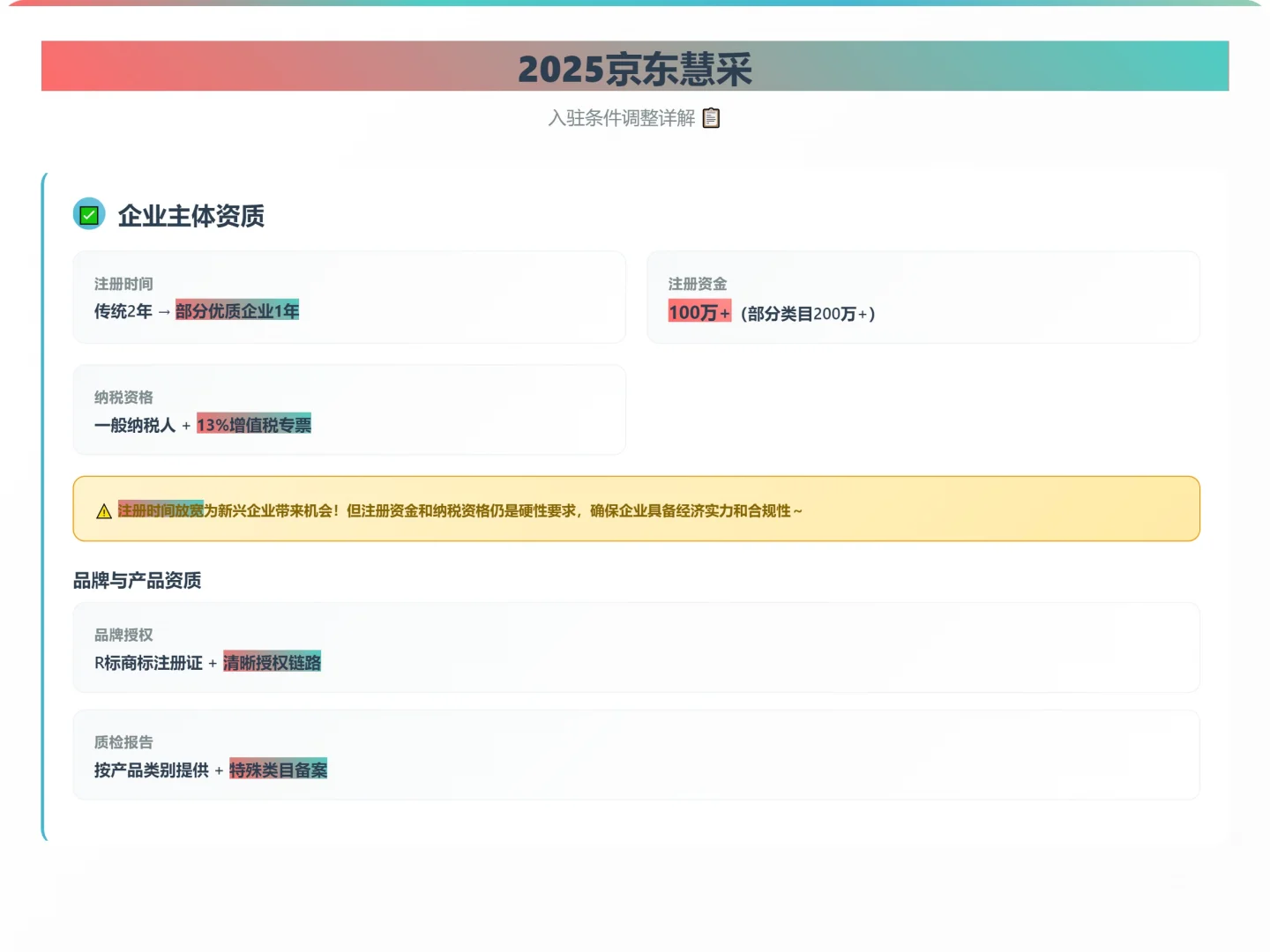
Task: Click the text R标商标注册证 +
Action: [156, 663]
